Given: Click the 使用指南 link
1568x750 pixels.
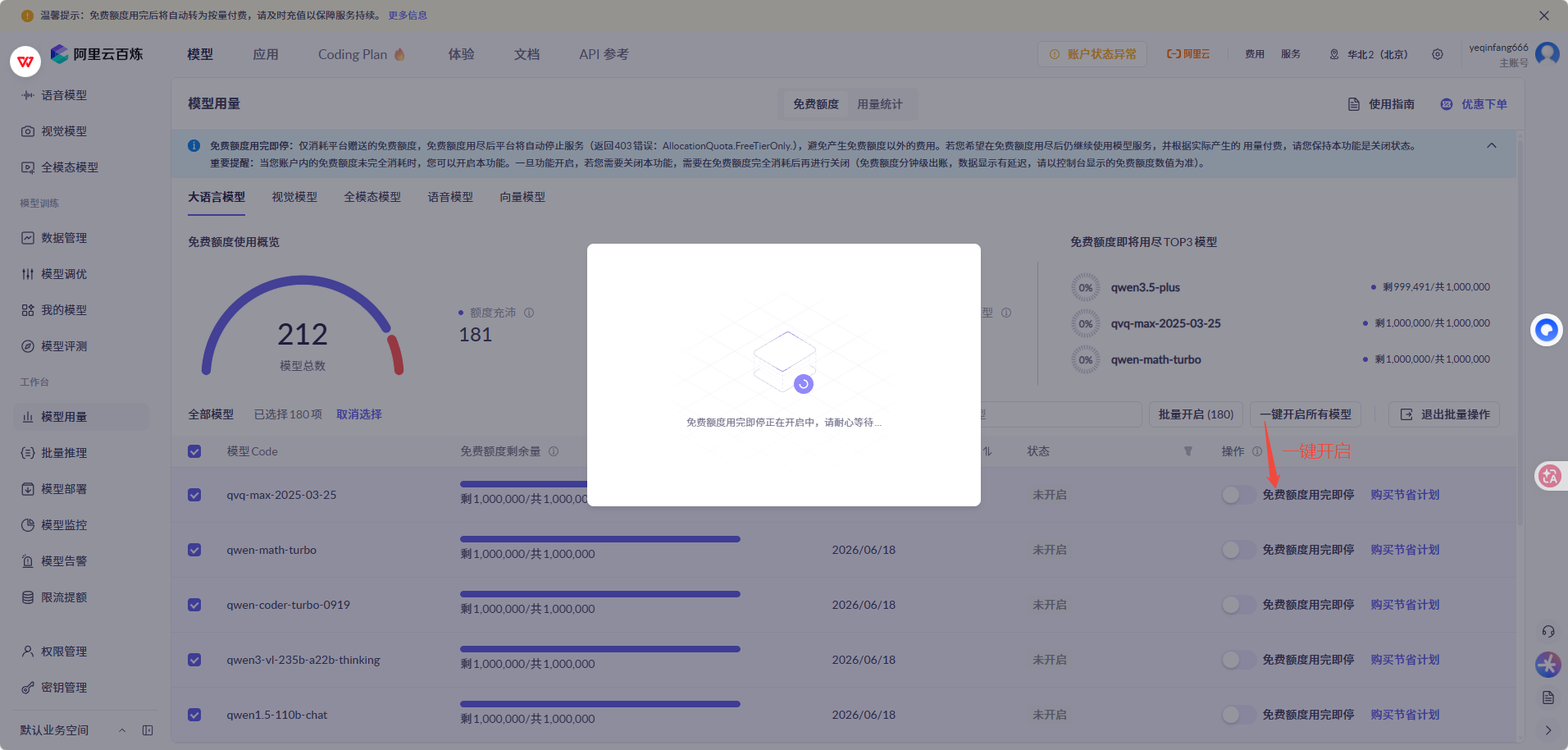Looking at the screenshot, I should [x=1382, y=104].
